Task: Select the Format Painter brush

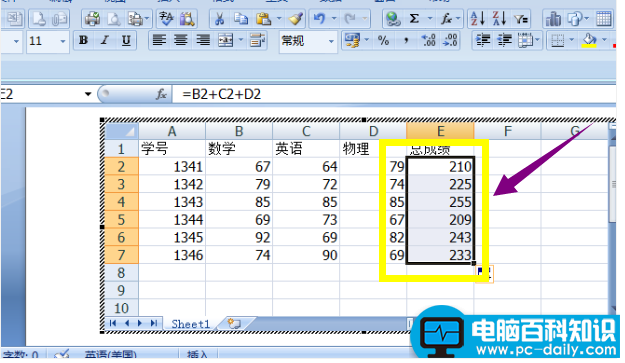Action: point(296,18)
